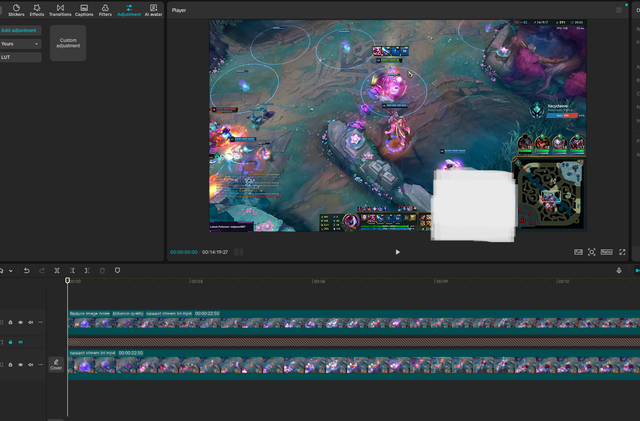Open the Stickers panel

pyautogui.click(x=16, y=10)
